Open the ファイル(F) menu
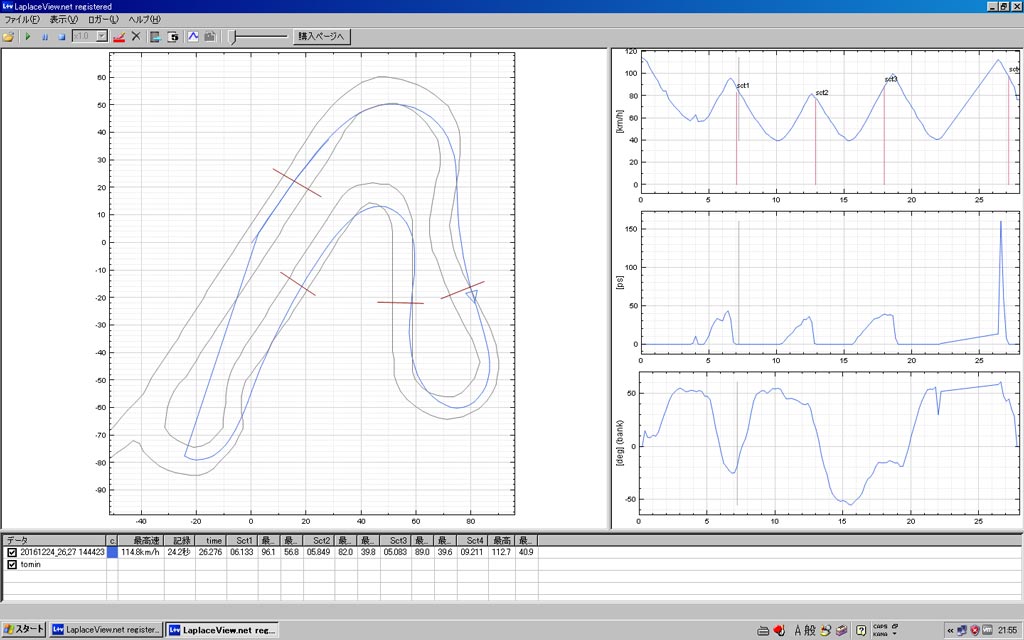The height and width of the screenshot is (640, 1024). coord(22,20)
